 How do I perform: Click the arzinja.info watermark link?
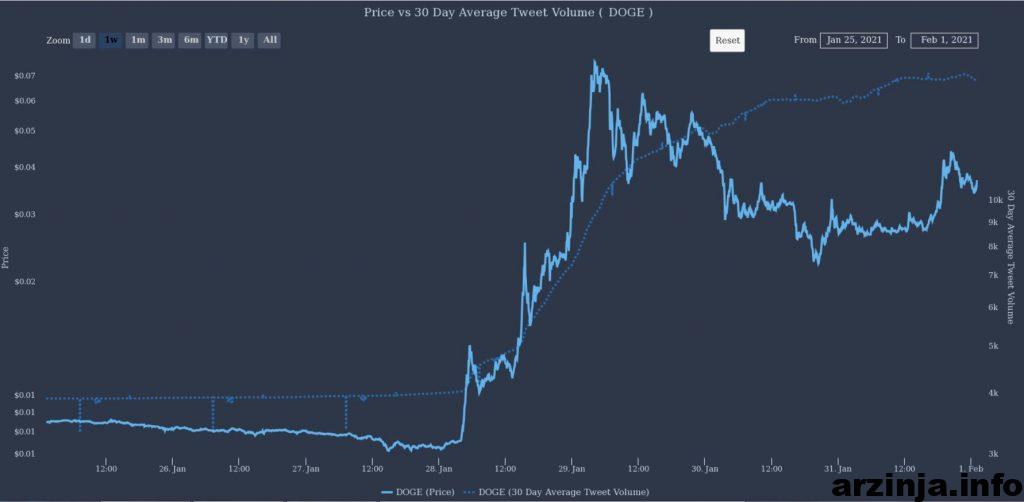(927, 485)
